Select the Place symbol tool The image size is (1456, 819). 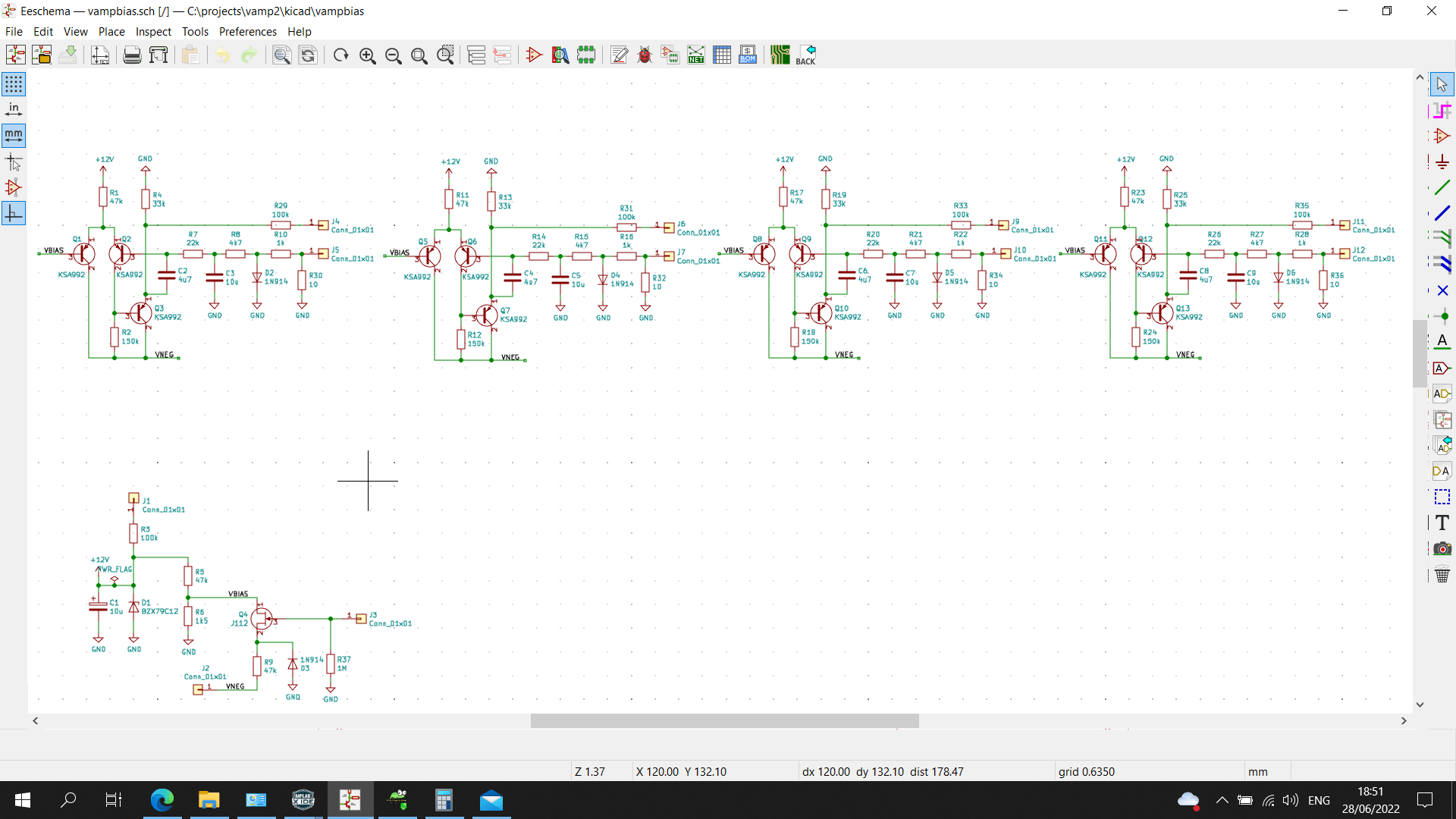(1442, 136)
